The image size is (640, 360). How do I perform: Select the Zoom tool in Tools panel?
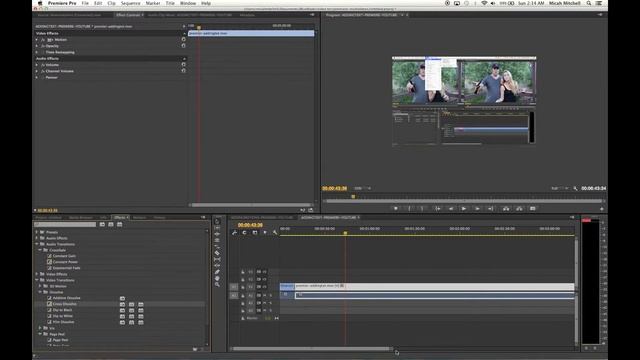click(217, 284)
